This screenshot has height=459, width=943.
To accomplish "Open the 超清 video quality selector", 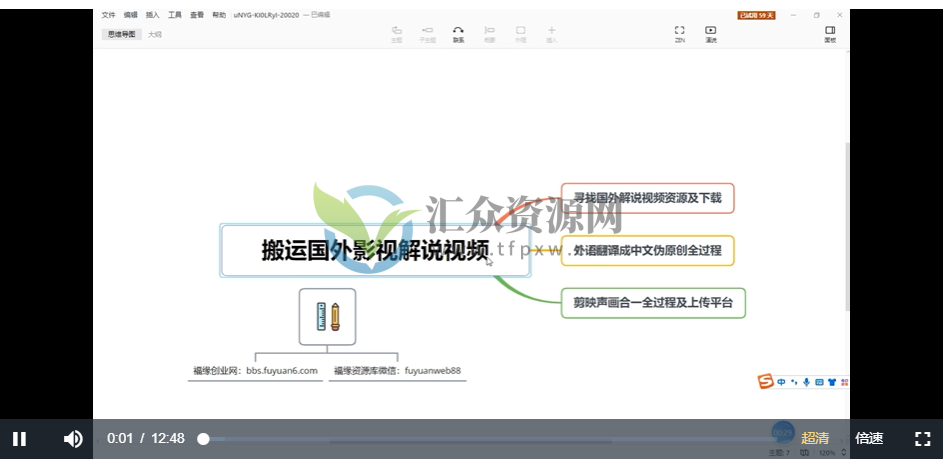I will pos(815,439).
